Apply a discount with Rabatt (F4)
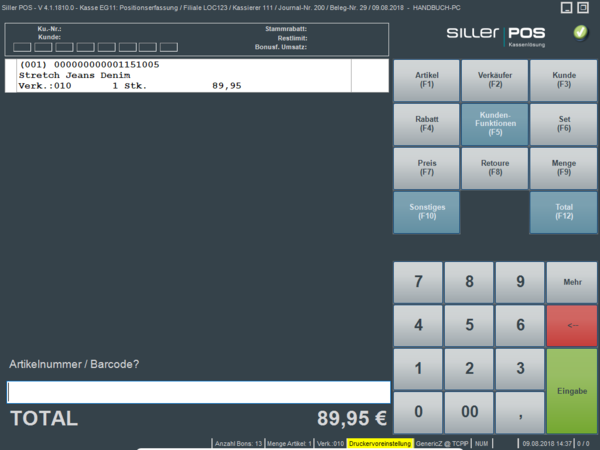The image size is (600, 450). [427, 123]
